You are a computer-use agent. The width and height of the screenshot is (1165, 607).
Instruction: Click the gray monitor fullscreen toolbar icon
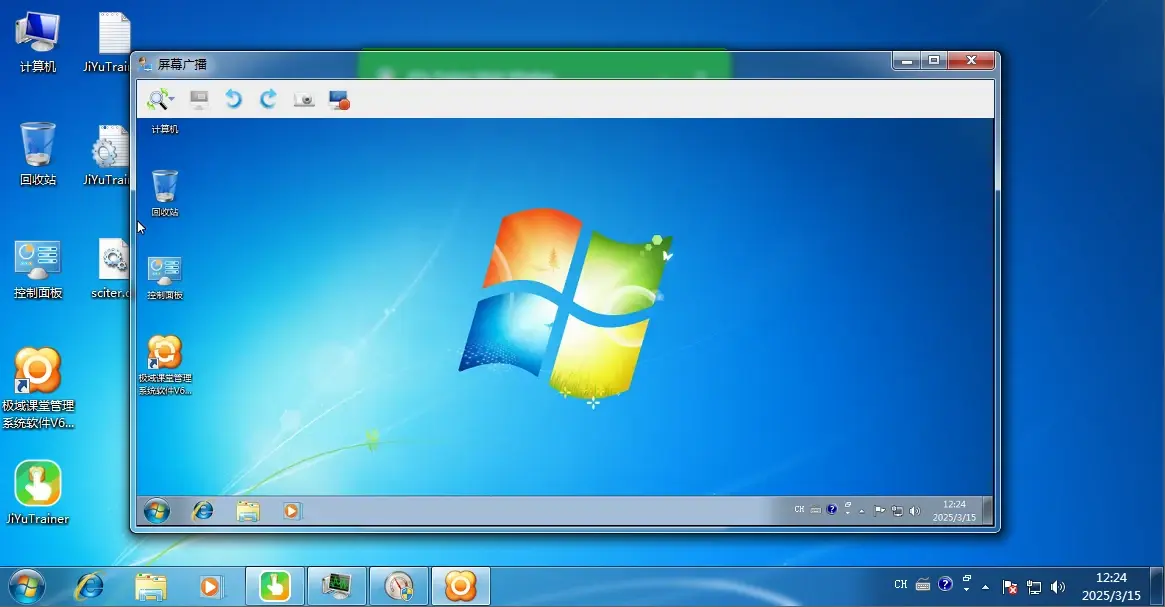click(199, 99)
